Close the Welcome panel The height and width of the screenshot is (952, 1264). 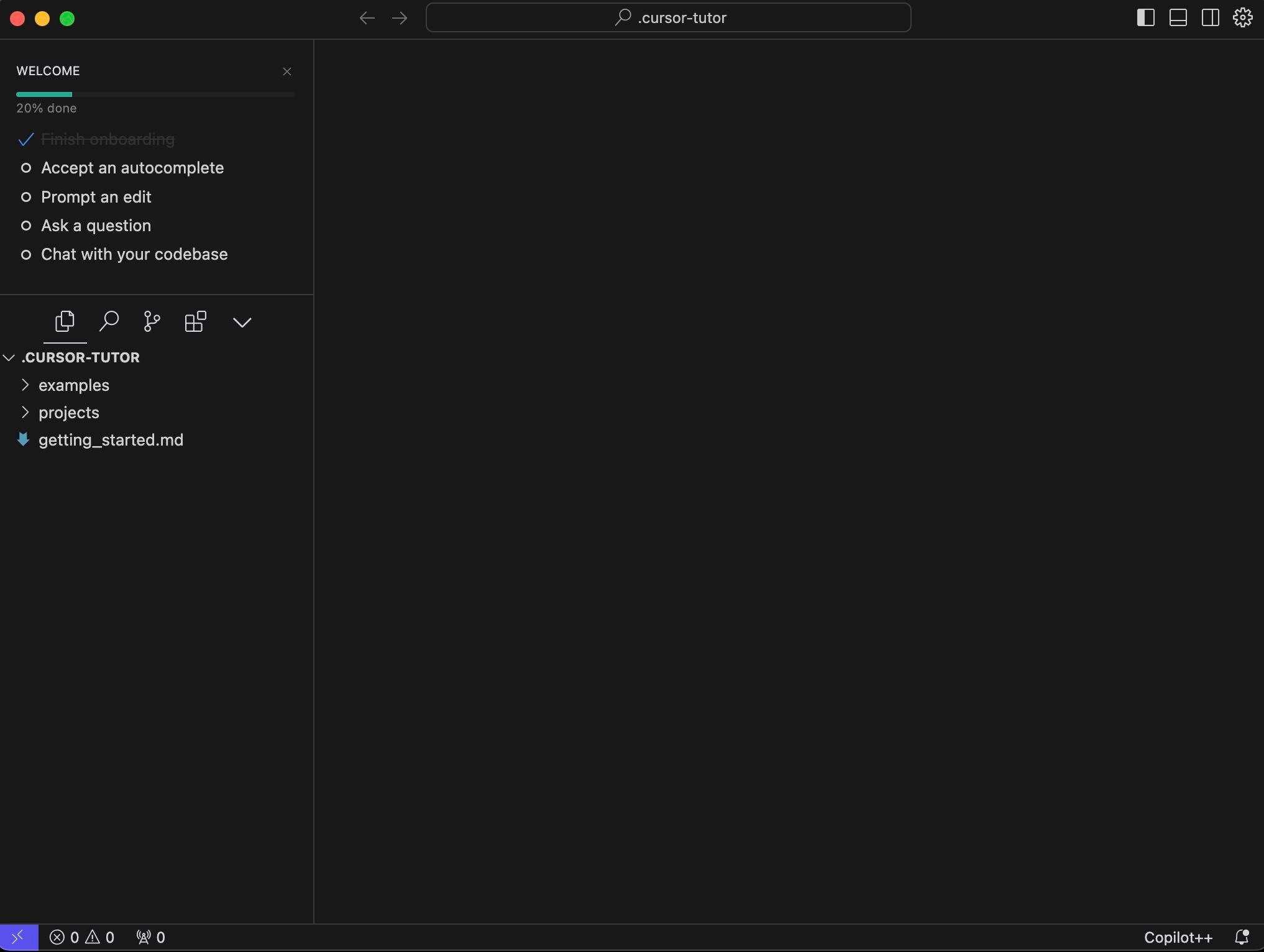(287, 71)
